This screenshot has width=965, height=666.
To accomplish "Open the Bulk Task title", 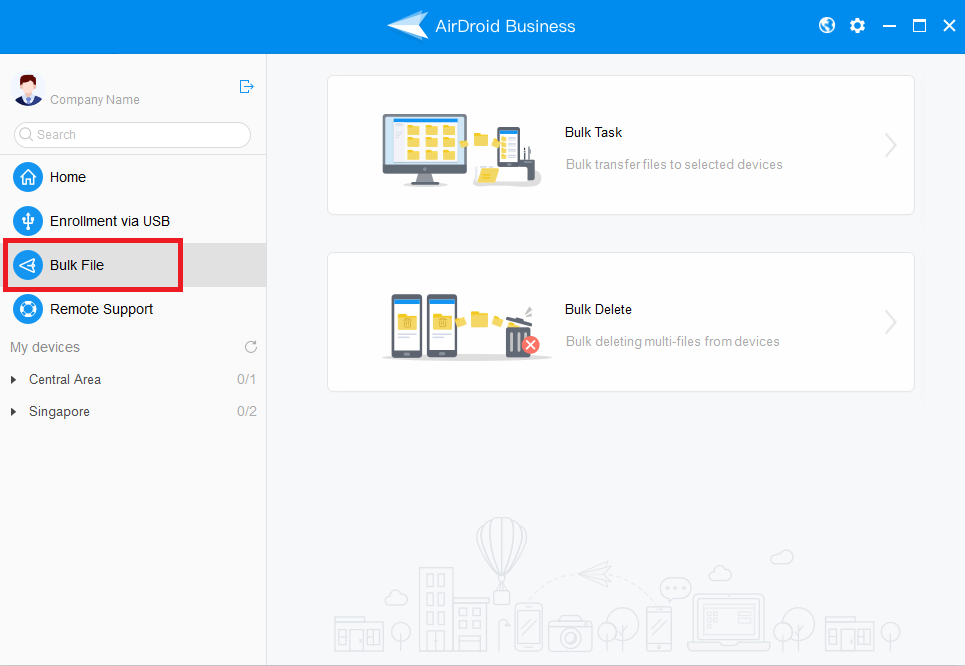I will pyautogui.click(x=593, y=132).
